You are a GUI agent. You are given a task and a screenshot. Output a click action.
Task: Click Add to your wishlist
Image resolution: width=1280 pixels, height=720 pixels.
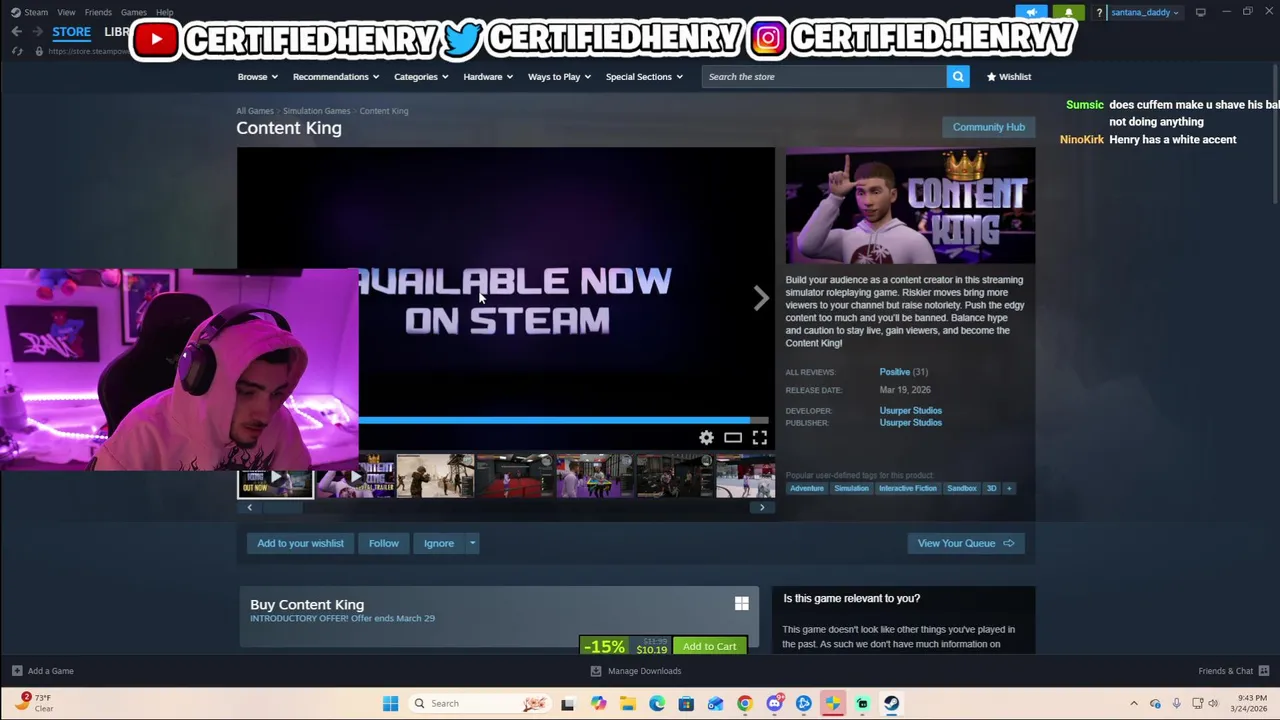tap(300, 543)
